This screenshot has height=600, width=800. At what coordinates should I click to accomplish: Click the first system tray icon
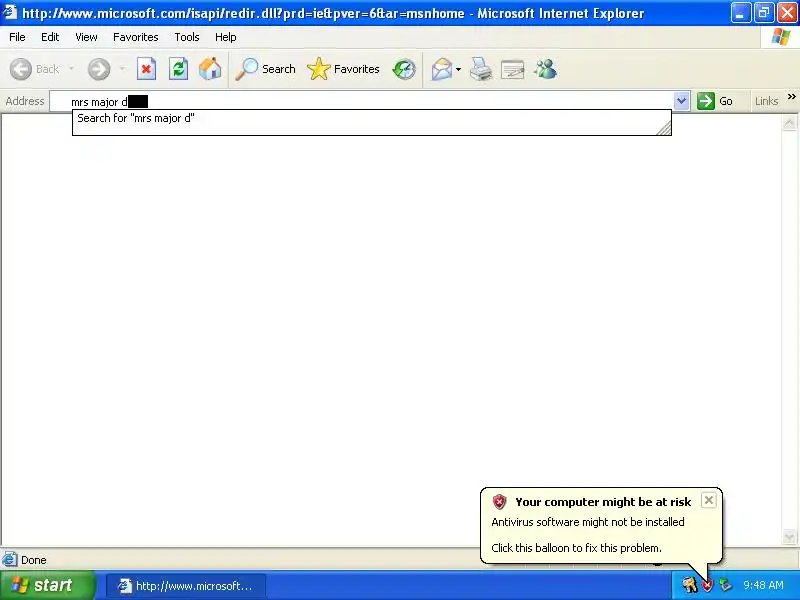tap(690, 585)
